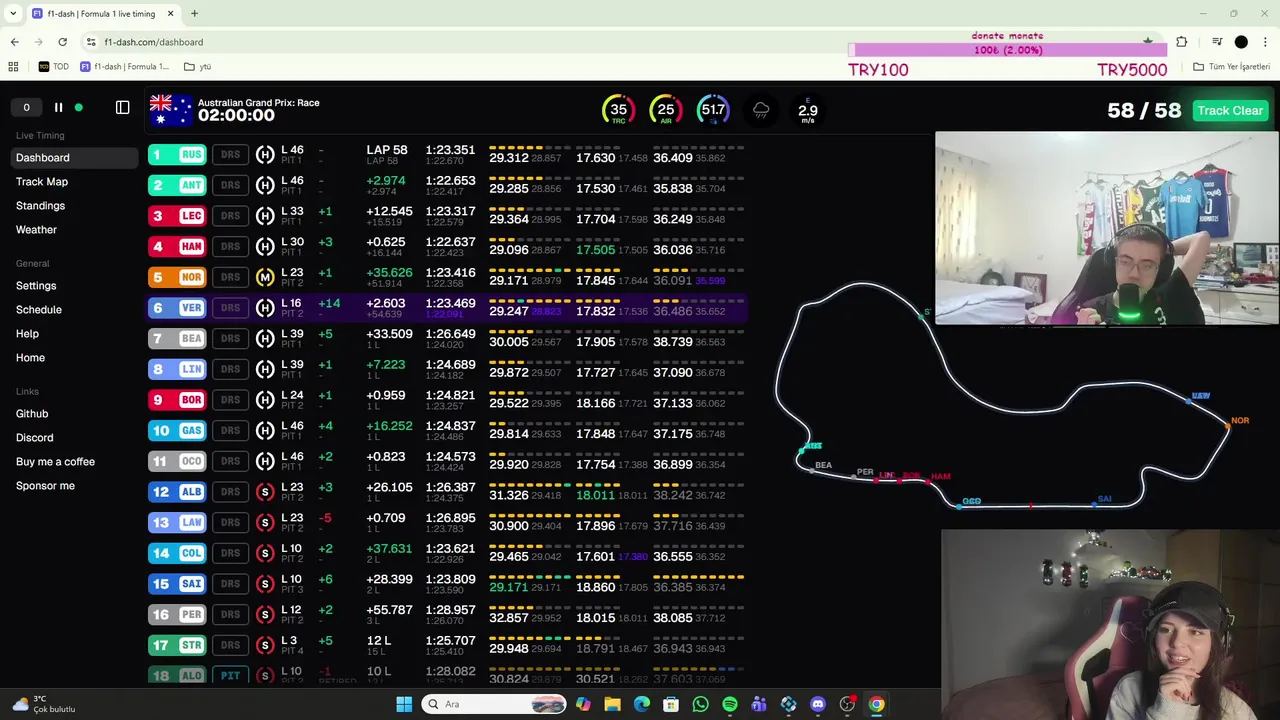Viewport: 1280px width, 720px height.
Task: Click the delay counter showing 0
Action: pyautogui.click(x=26, y=107)
